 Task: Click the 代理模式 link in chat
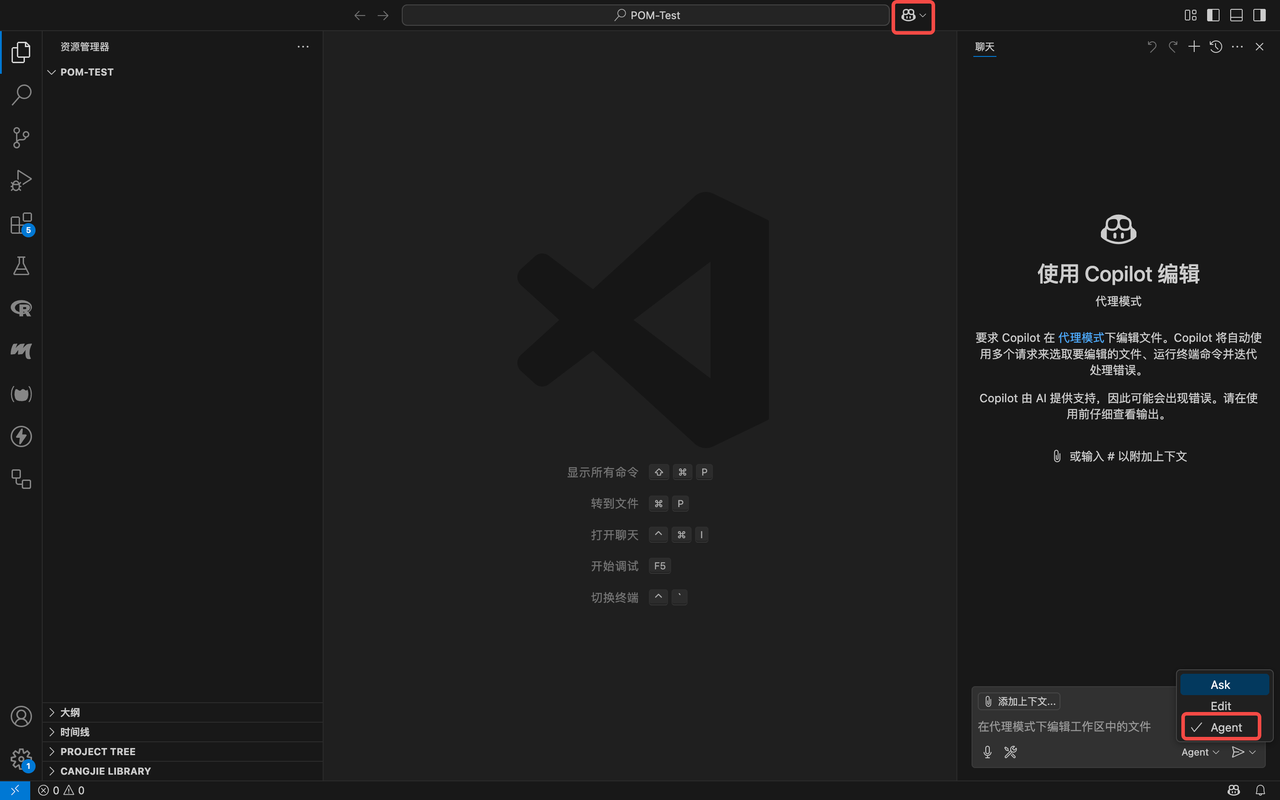click(1081, 338)
